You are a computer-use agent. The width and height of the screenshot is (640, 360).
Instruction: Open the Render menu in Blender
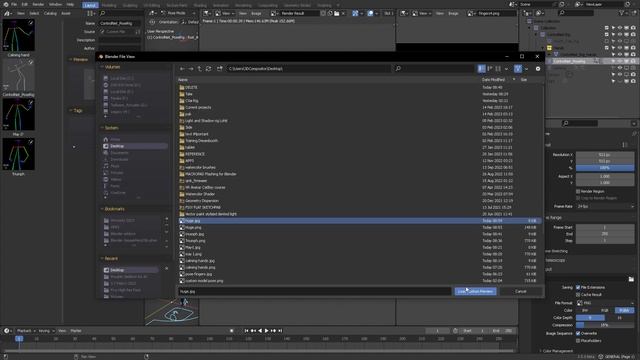38,4
